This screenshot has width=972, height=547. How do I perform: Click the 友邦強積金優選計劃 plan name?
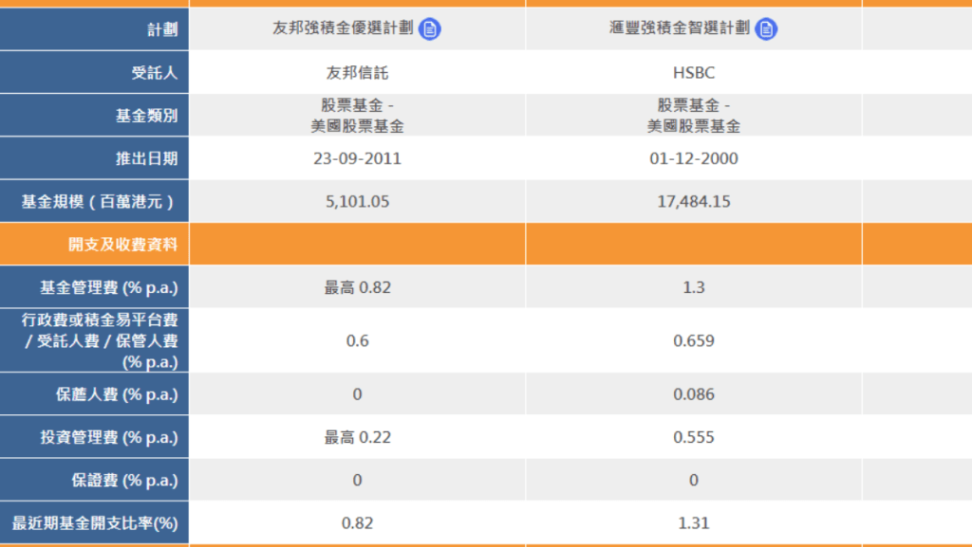coord(342,29)
